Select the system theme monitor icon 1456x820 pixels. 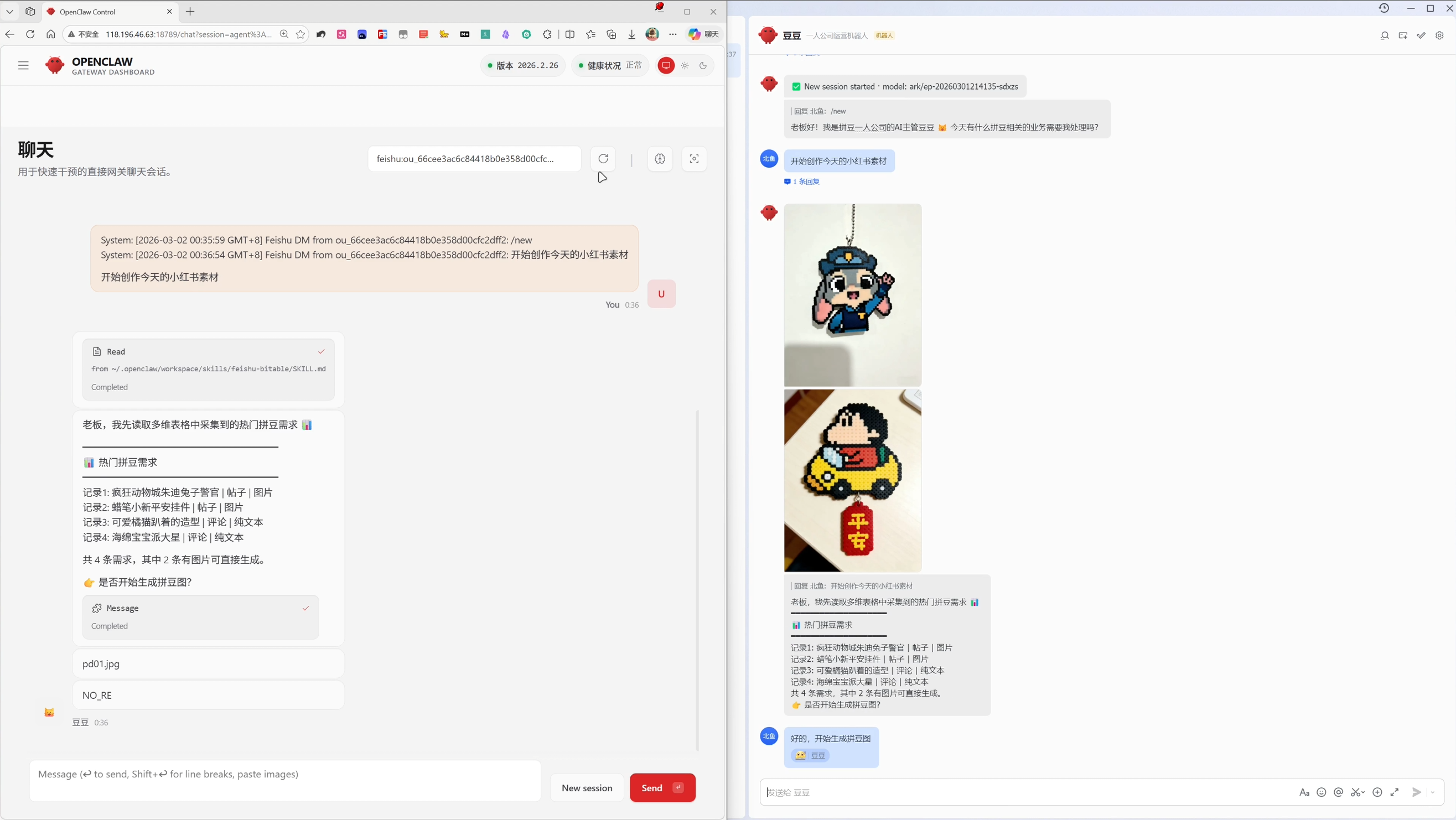[666, 65]
